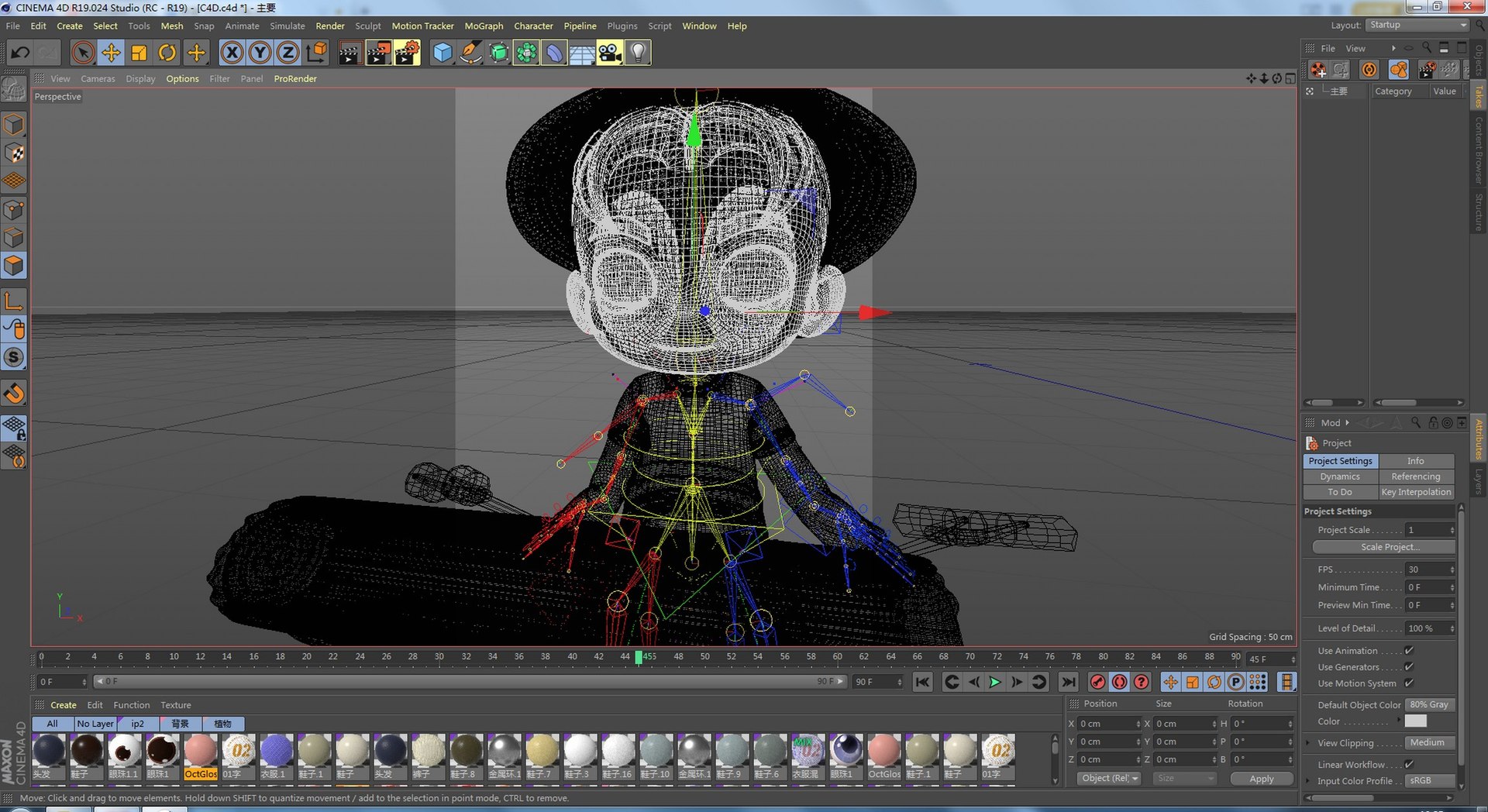Click Render View clapperboard icon
The width and height of the screenshot is (1488, 812).
point(350,53)
